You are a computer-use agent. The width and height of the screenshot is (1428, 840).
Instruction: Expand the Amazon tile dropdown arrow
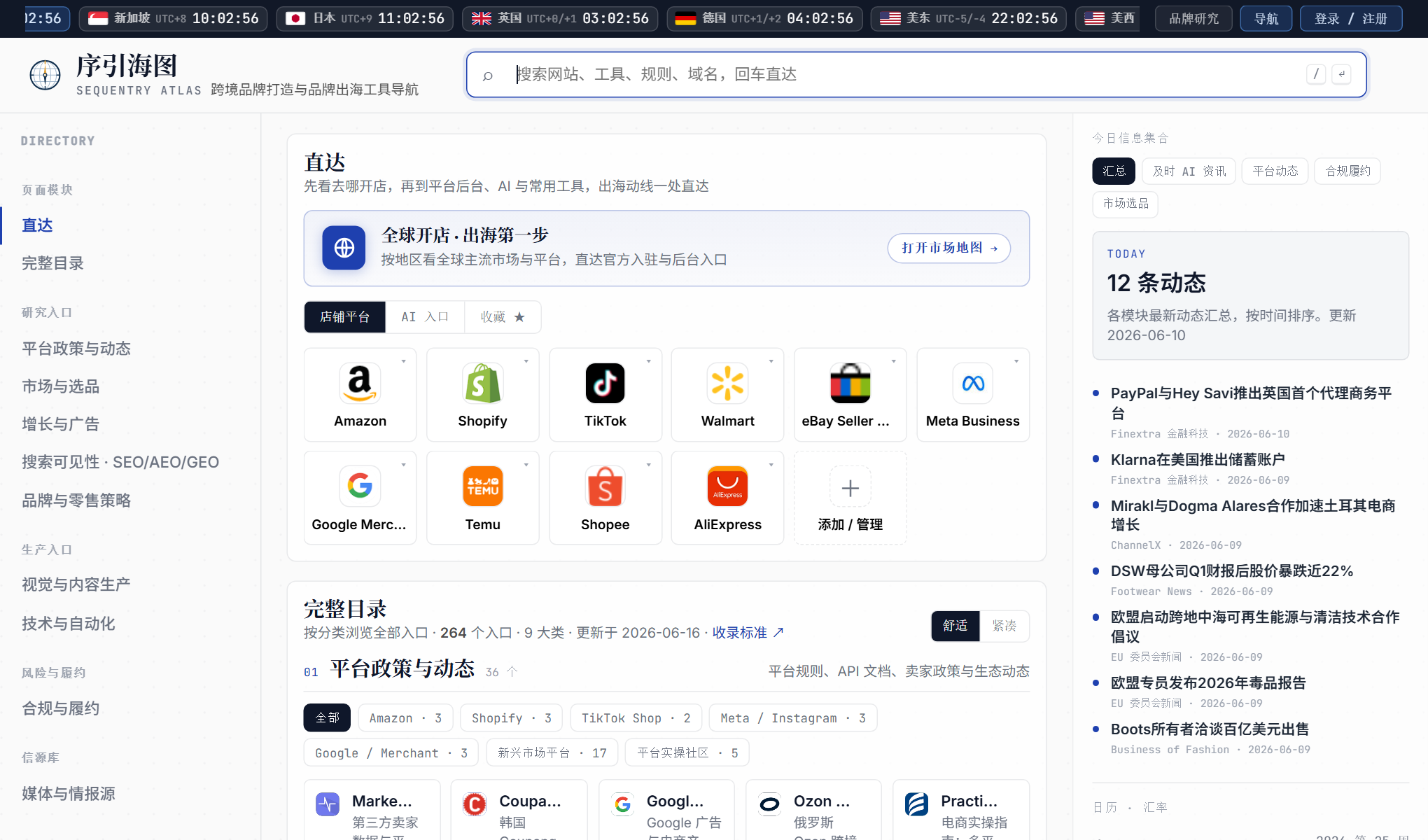pos(404,361)
